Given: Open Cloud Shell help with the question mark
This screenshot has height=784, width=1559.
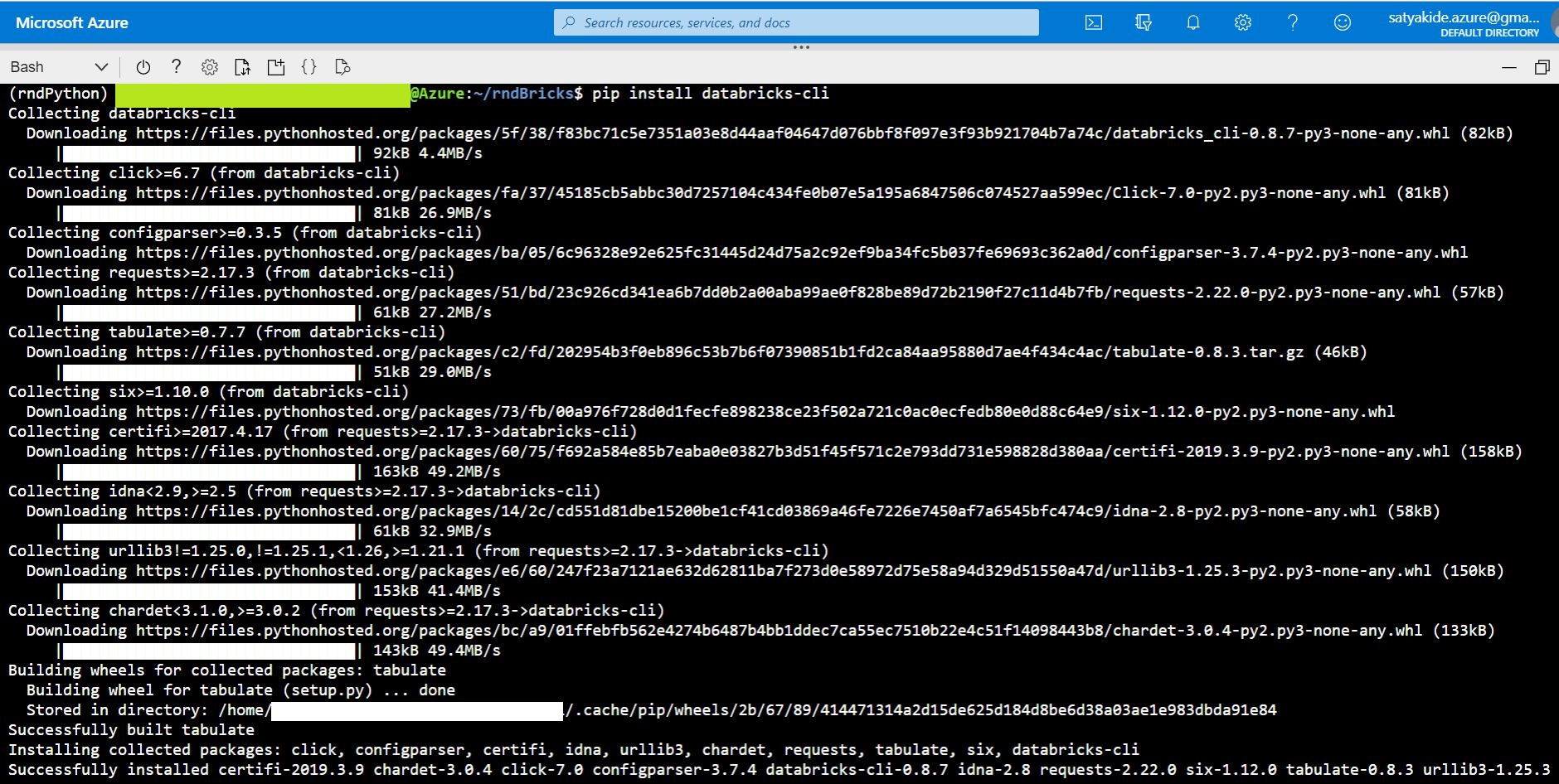Looking at the screenshot, I should click(x=176, y=66).
